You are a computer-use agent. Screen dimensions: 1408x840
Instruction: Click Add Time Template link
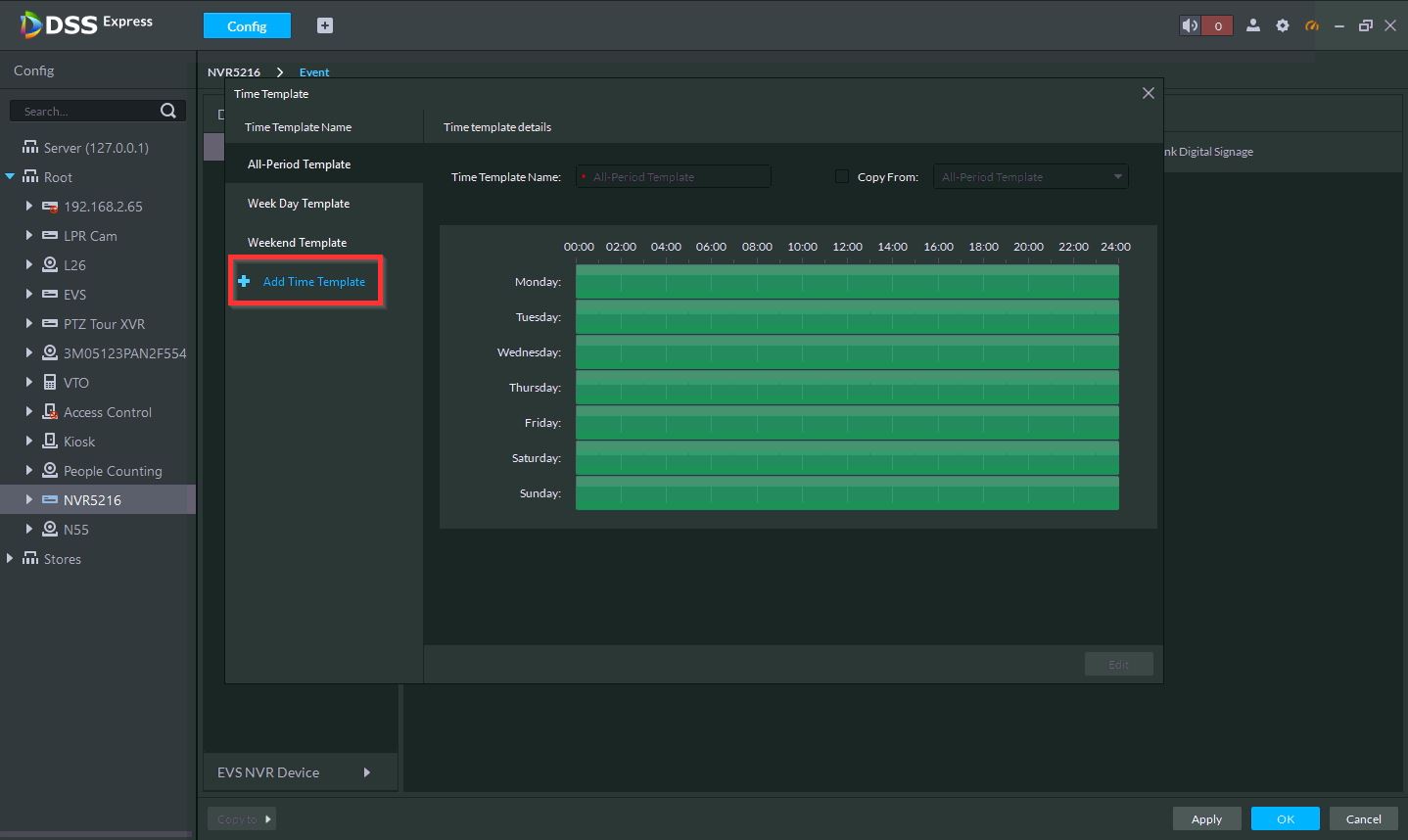coord(313,282)
